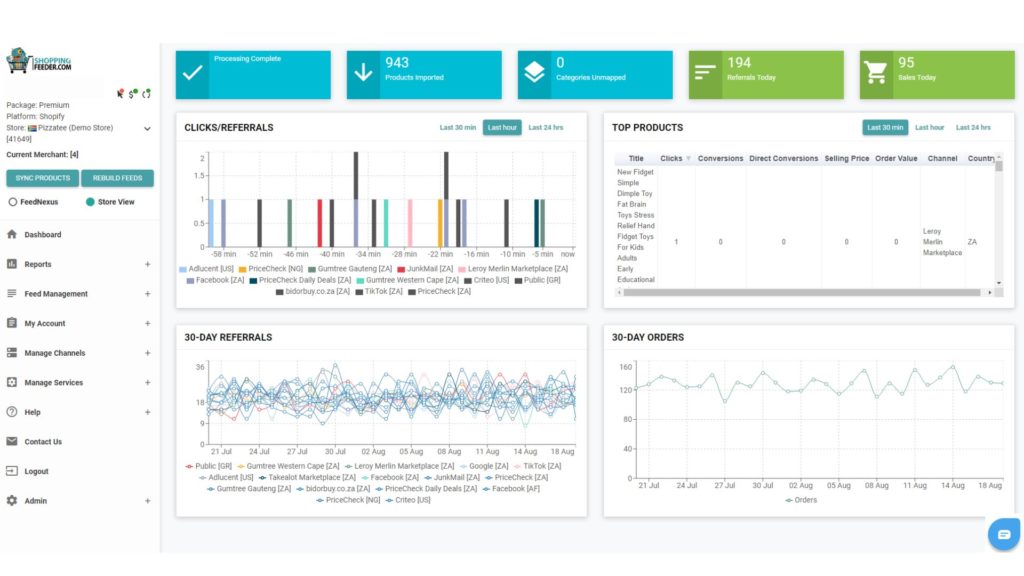Expand the Manage Channels plus sign

pos(148,353)
